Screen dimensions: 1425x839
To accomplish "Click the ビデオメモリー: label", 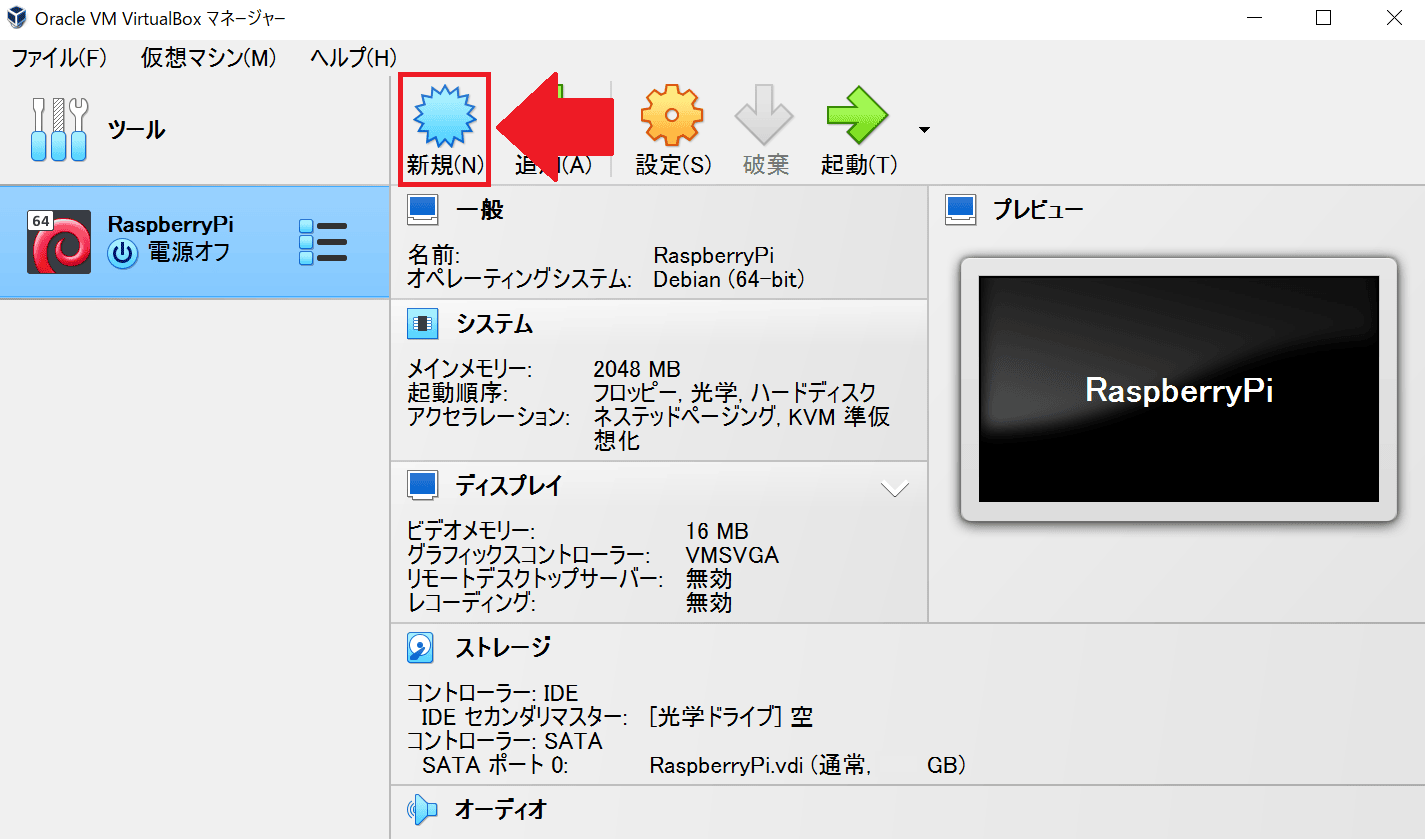I will [471, 531].
